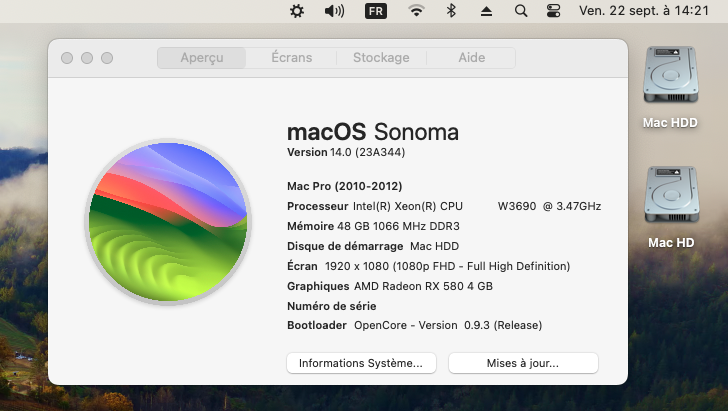Screen dimensions: 728x411
Task: Open Spotlight search magnifier
Action: pyautogui.click(x=521, y=11)
